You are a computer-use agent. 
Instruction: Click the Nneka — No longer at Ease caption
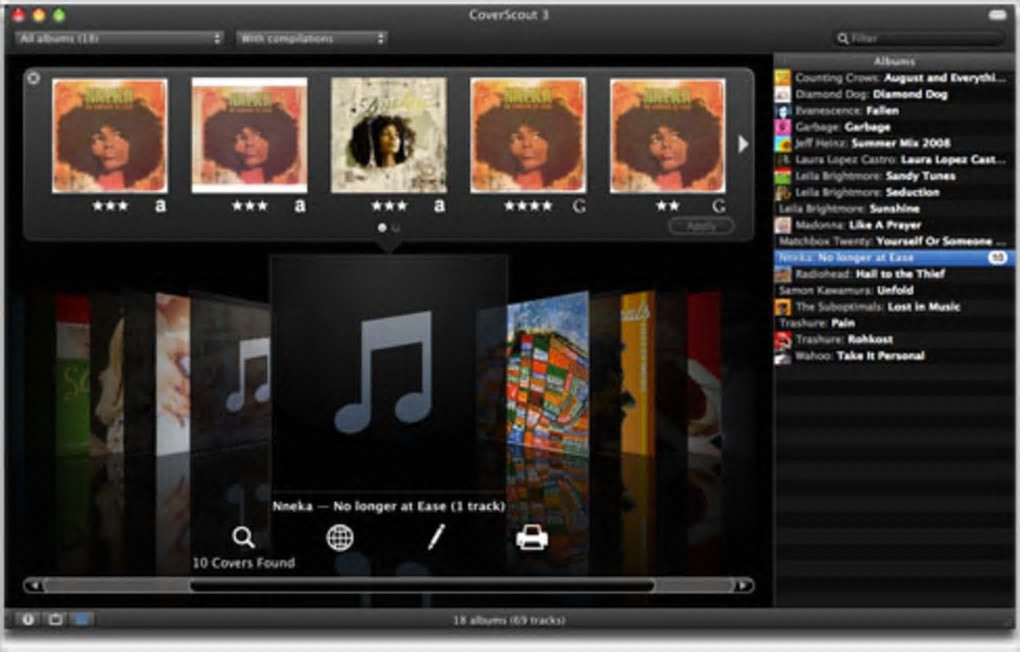point(388,506)
